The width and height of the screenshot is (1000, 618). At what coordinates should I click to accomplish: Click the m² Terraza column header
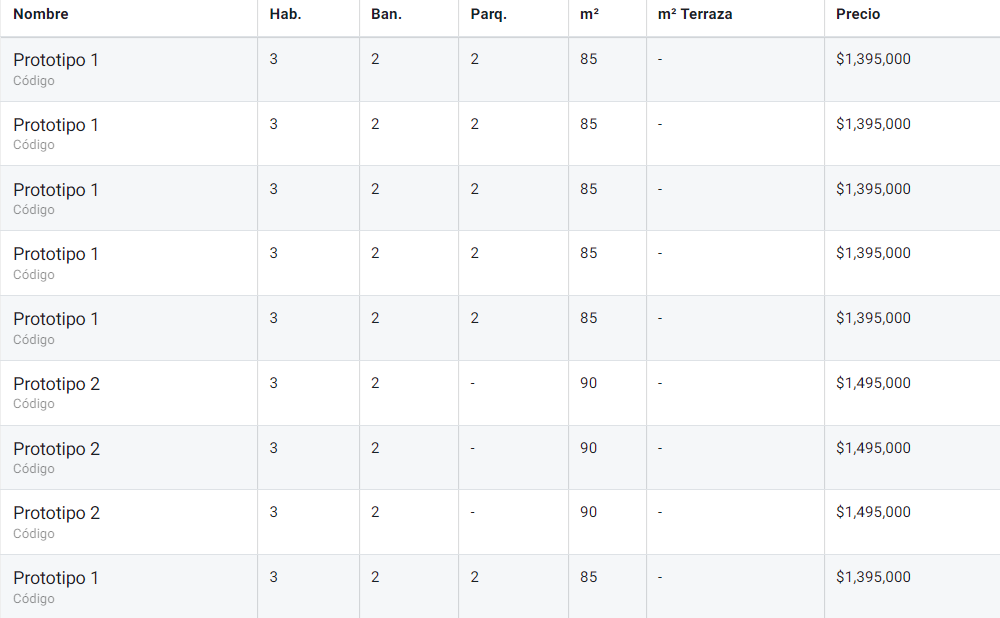tap(695, 14)
